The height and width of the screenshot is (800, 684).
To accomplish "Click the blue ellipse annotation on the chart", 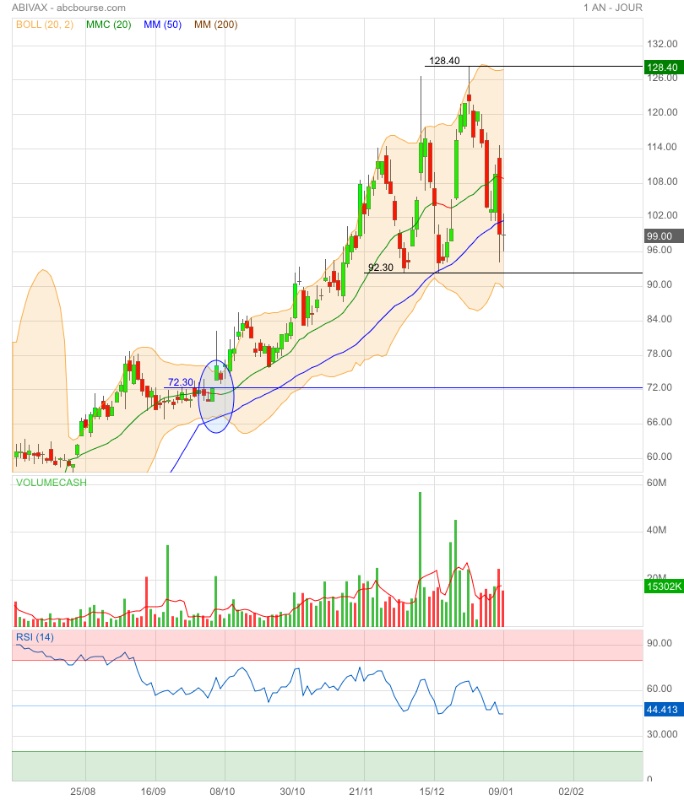I will [x=216, y=396].
